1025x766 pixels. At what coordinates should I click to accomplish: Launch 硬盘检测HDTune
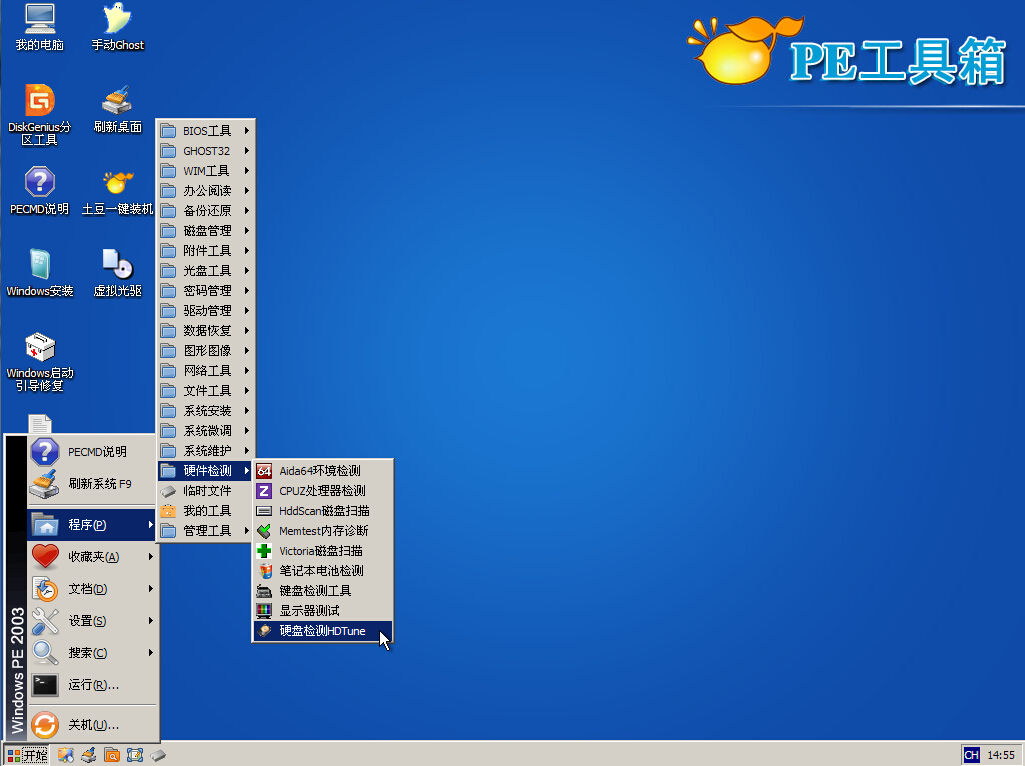click(x=324, y=631)
